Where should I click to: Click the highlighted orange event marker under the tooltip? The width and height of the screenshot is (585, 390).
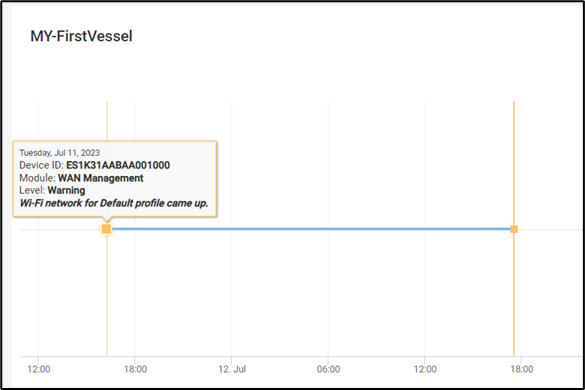tap(107, 229)
